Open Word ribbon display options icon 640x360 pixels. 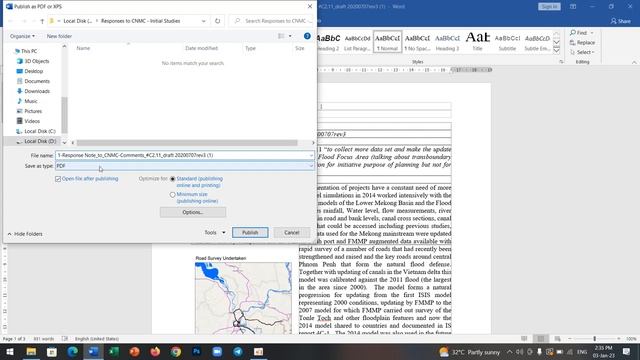click(573, 7)
